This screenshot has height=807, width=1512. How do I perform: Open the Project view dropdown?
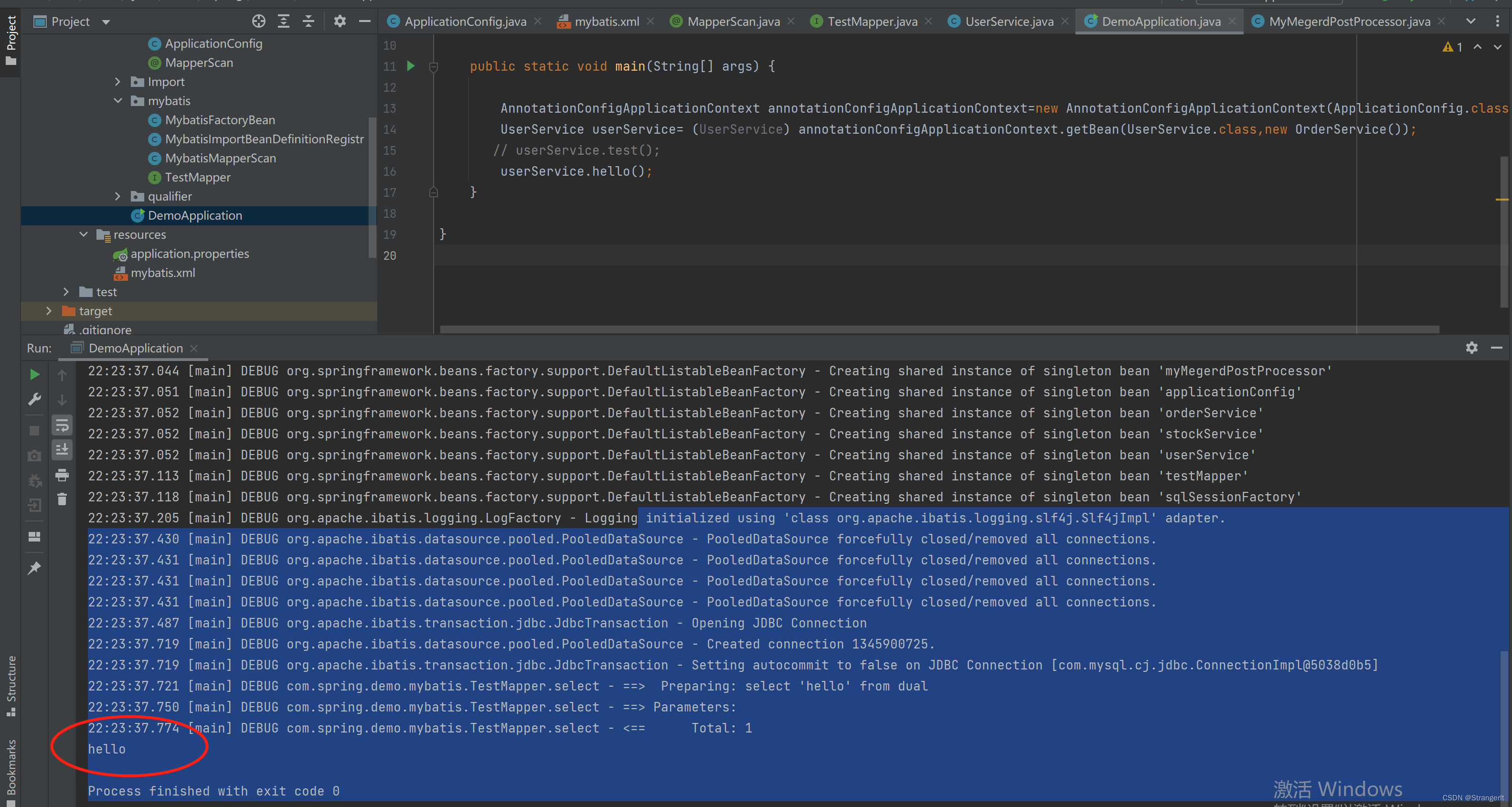click(106, 21)
